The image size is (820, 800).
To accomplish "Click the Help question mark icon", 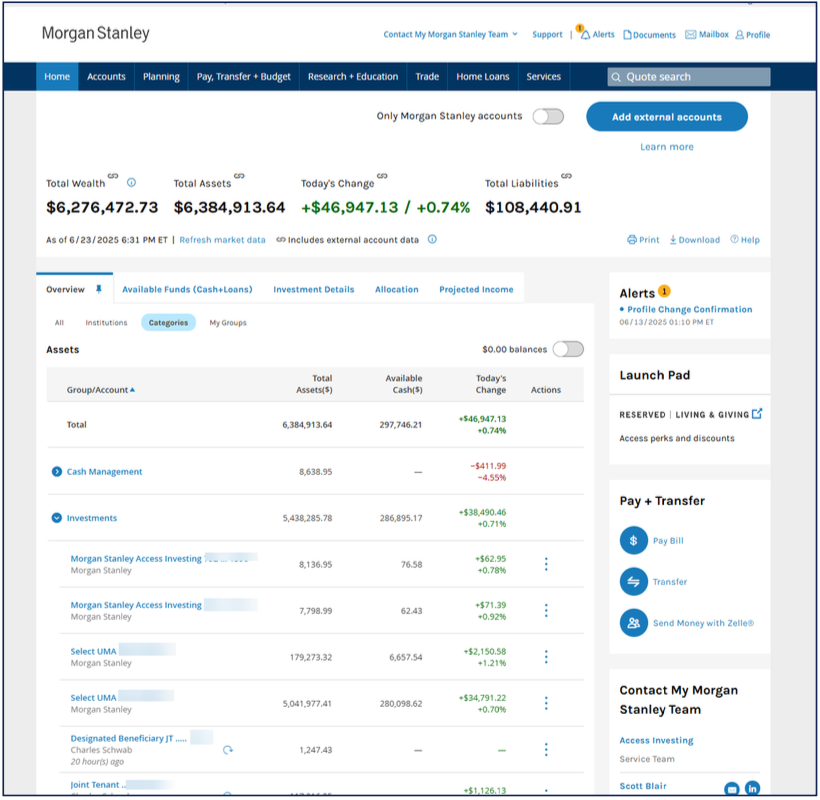I will (734, 239).
